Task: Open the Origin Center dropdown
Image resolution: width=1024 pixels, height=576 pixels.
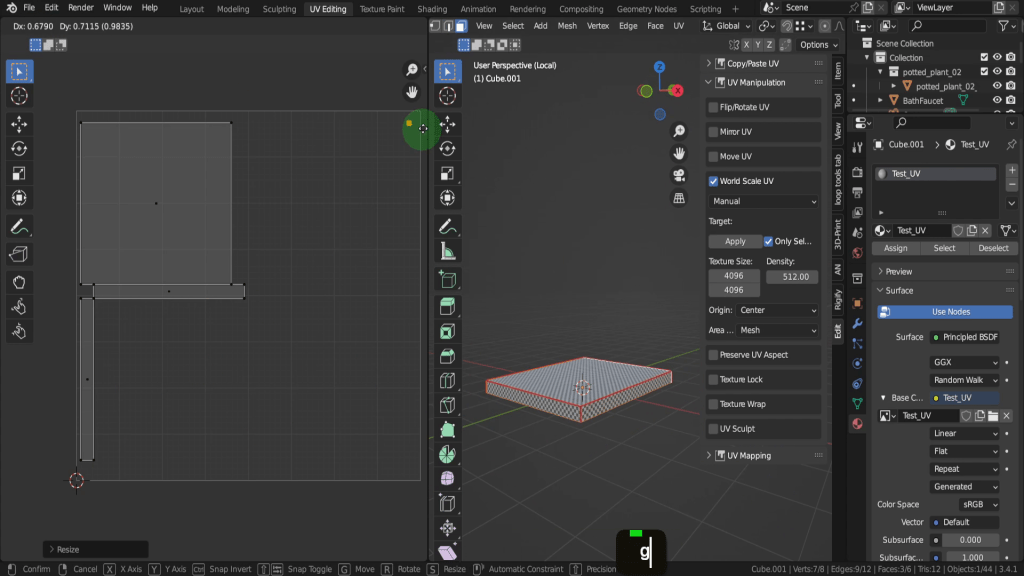Action: coord(778,310)
